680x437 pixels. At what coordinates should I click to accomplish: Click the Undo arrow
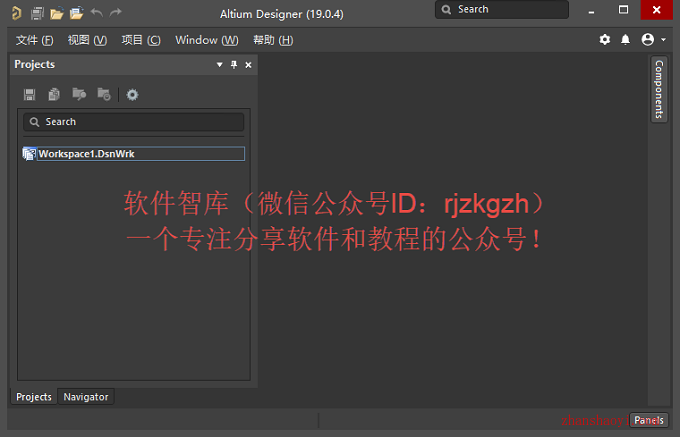click(x=97, y=13)
